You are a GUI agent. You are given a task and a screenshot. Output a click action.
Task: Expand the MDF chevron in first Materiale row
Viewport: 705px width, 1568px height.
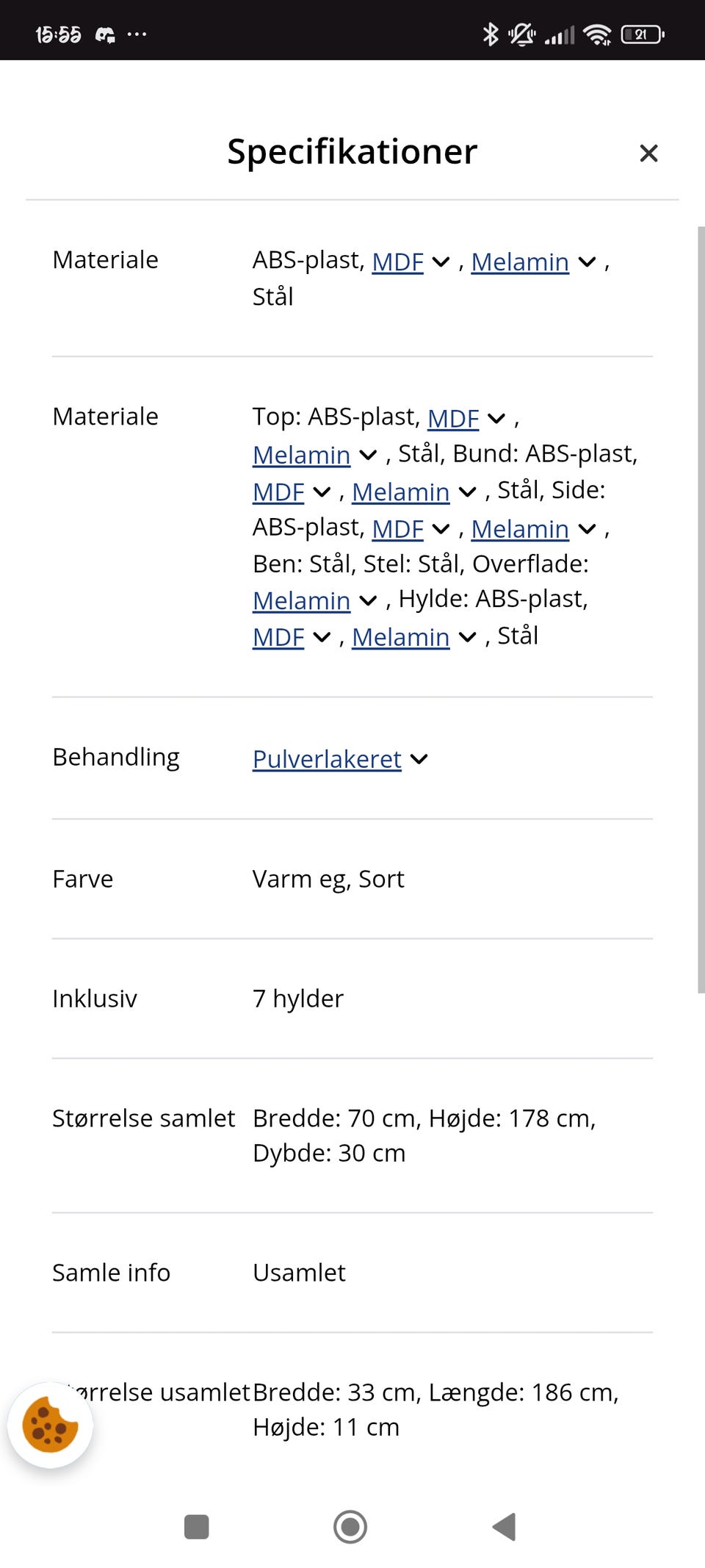tap(441, 262)
